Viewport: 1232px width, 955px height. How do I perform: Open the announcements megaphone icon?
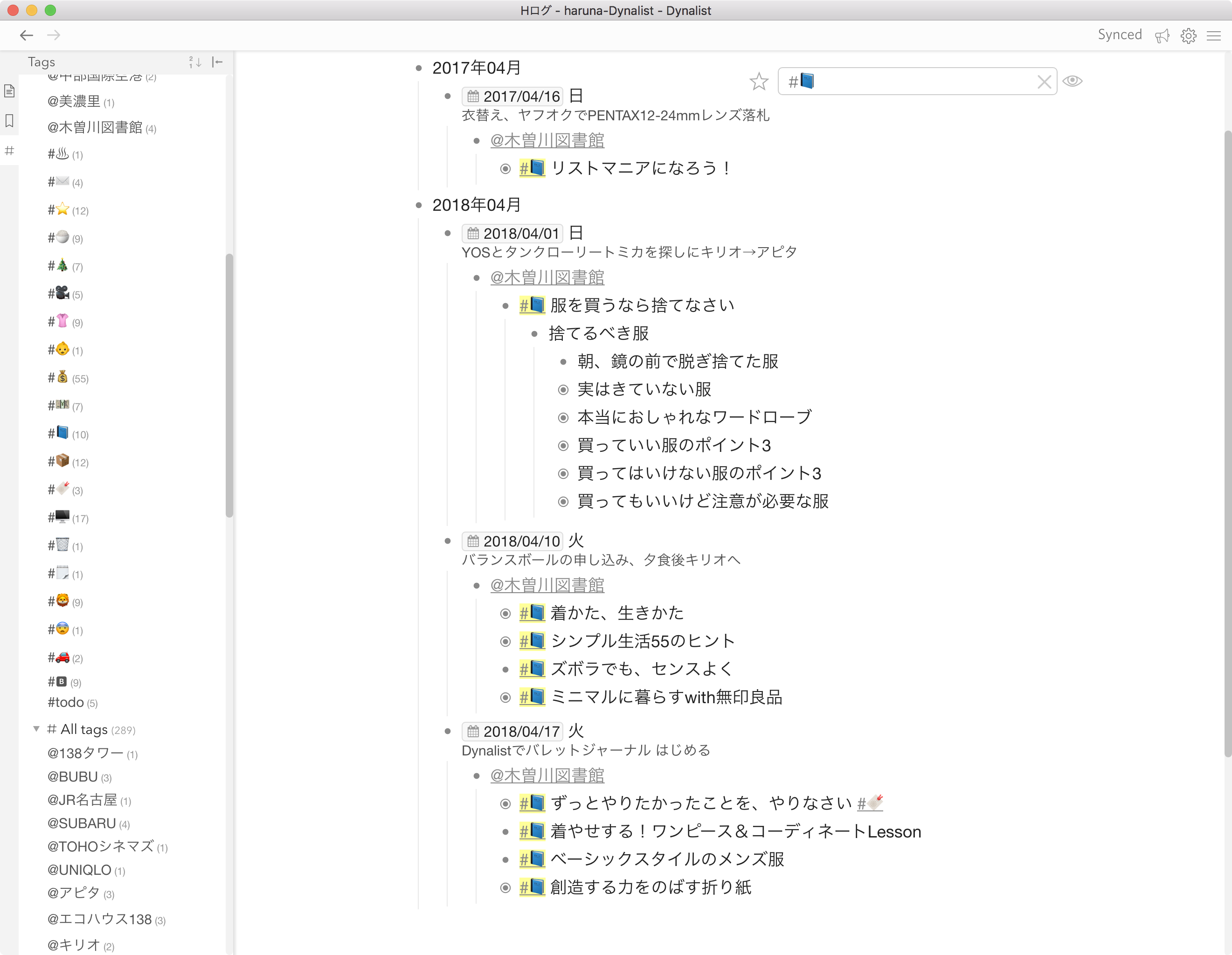(x=1162, y=35)
